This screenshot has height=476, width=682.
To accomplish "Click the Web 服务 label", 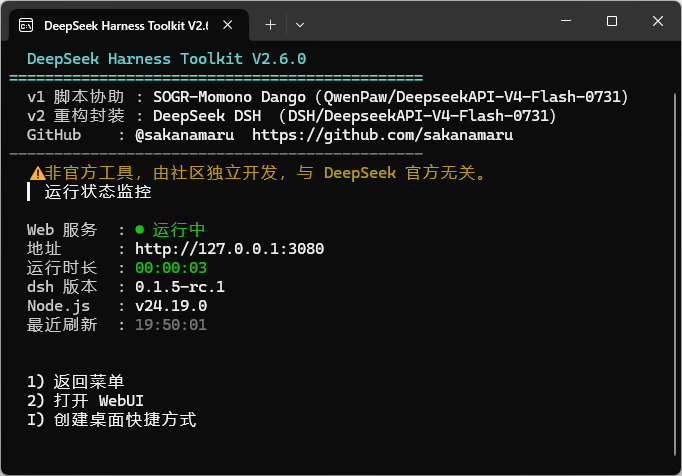I will 62,230.
